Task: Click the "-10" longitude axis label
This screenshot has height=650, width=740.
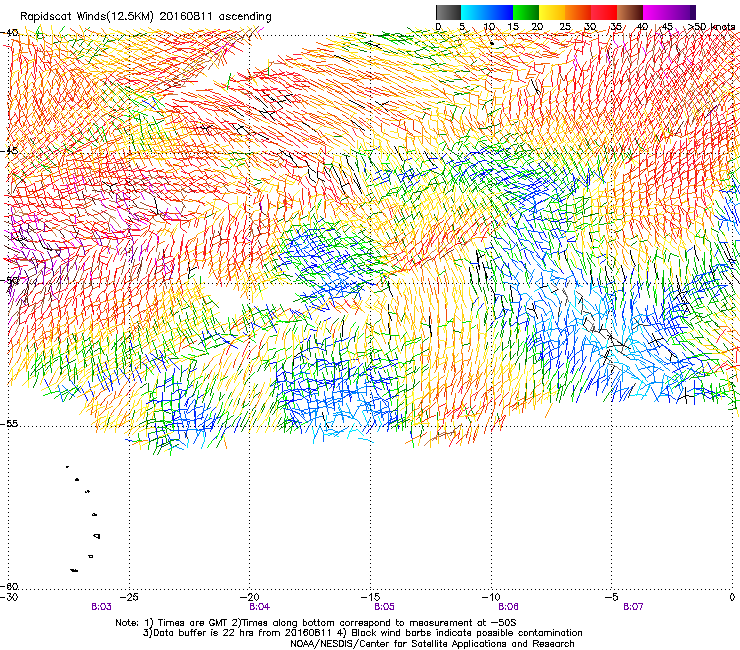Action: click(x=491, y=597)
